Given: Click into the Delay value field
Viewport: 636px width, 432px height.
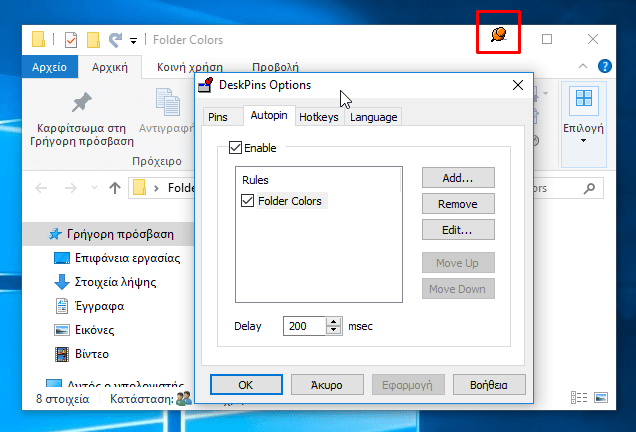Looking at the screenshot, I should click(304, 326).
